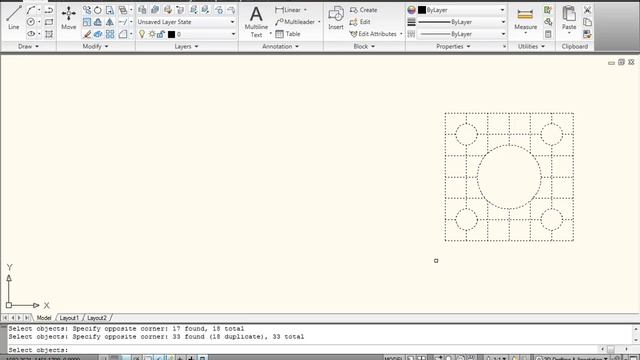Click the Create block button
This screenshot has height=360, width=640.
tap(364, 10)
